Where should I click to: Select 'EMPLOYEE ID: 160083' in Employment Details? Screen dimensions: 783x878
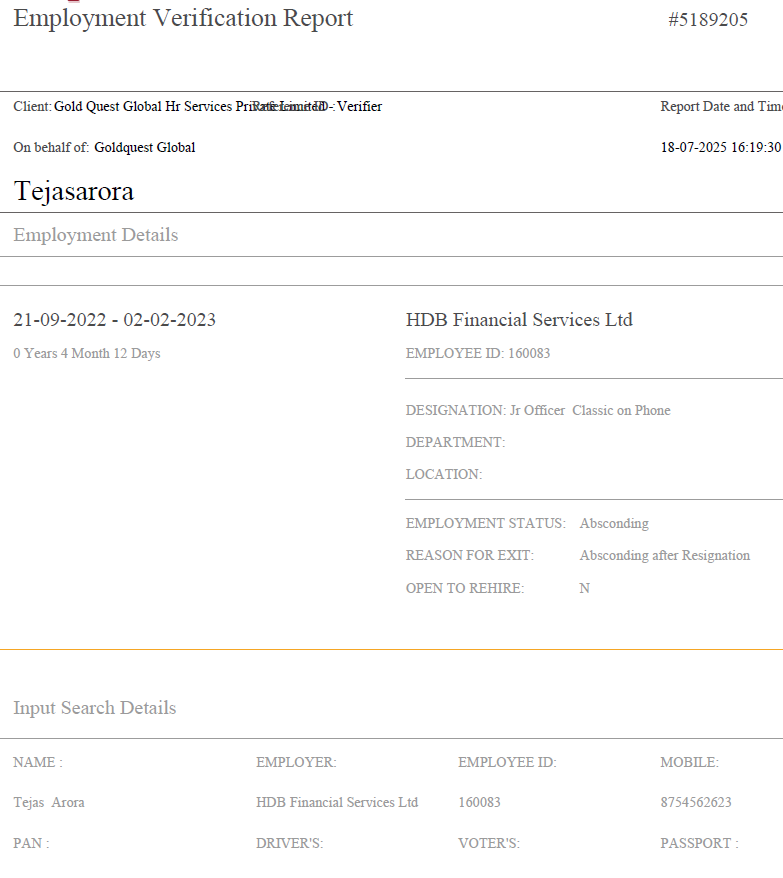(478, 353)
